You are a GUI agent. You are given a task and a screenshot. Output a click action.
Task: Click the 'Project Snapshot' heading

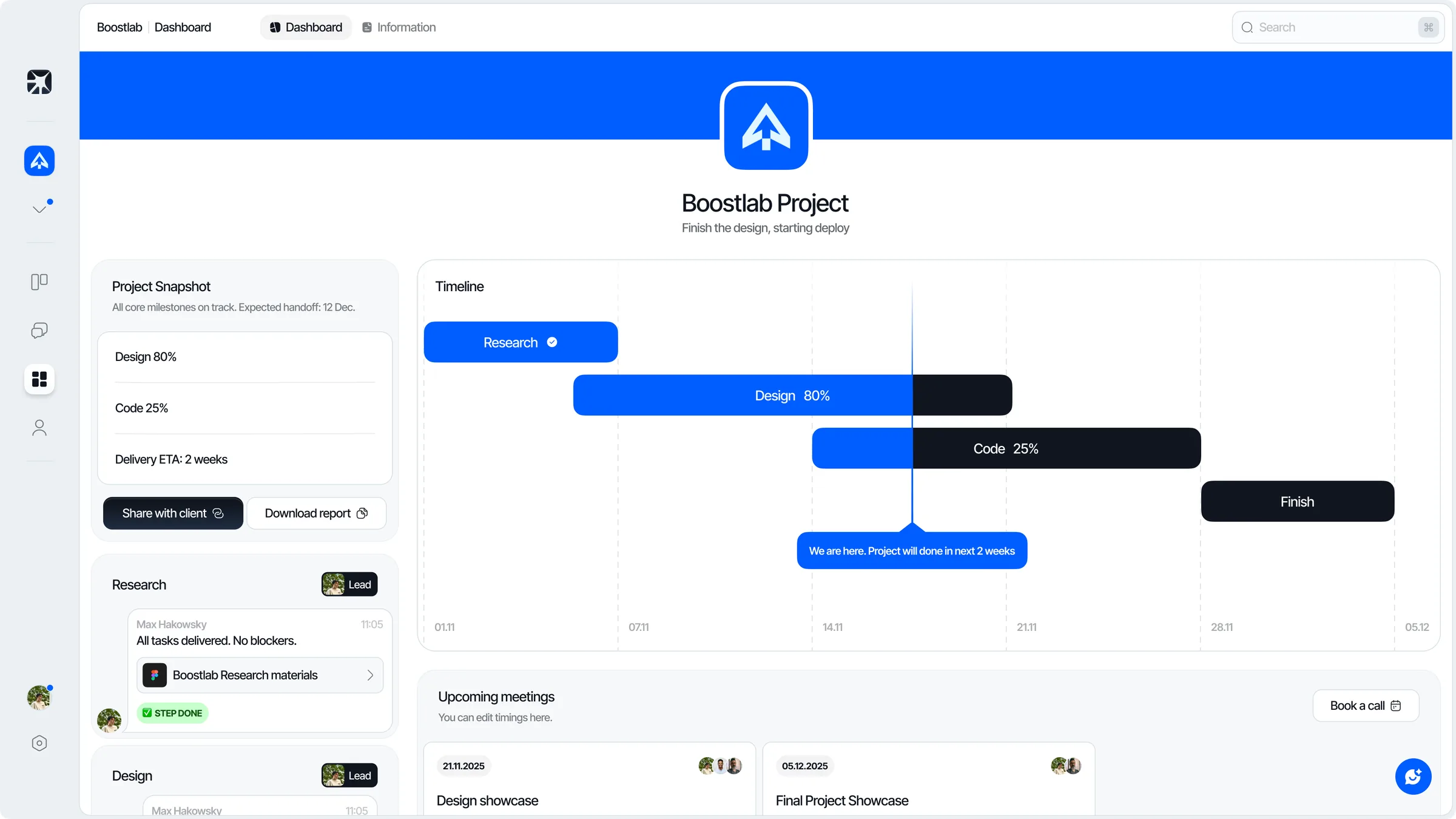(x=161, y=286)
